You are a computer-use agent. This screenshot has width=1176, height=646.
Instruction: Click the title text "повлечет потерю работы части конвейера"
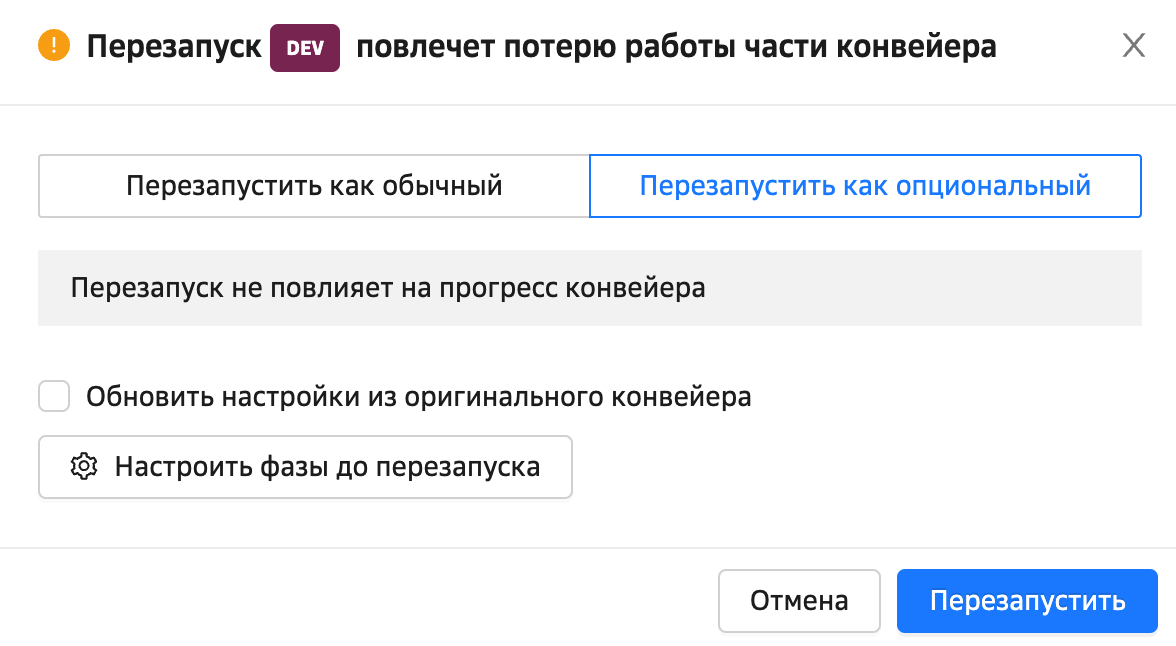[x=676, y=47]
